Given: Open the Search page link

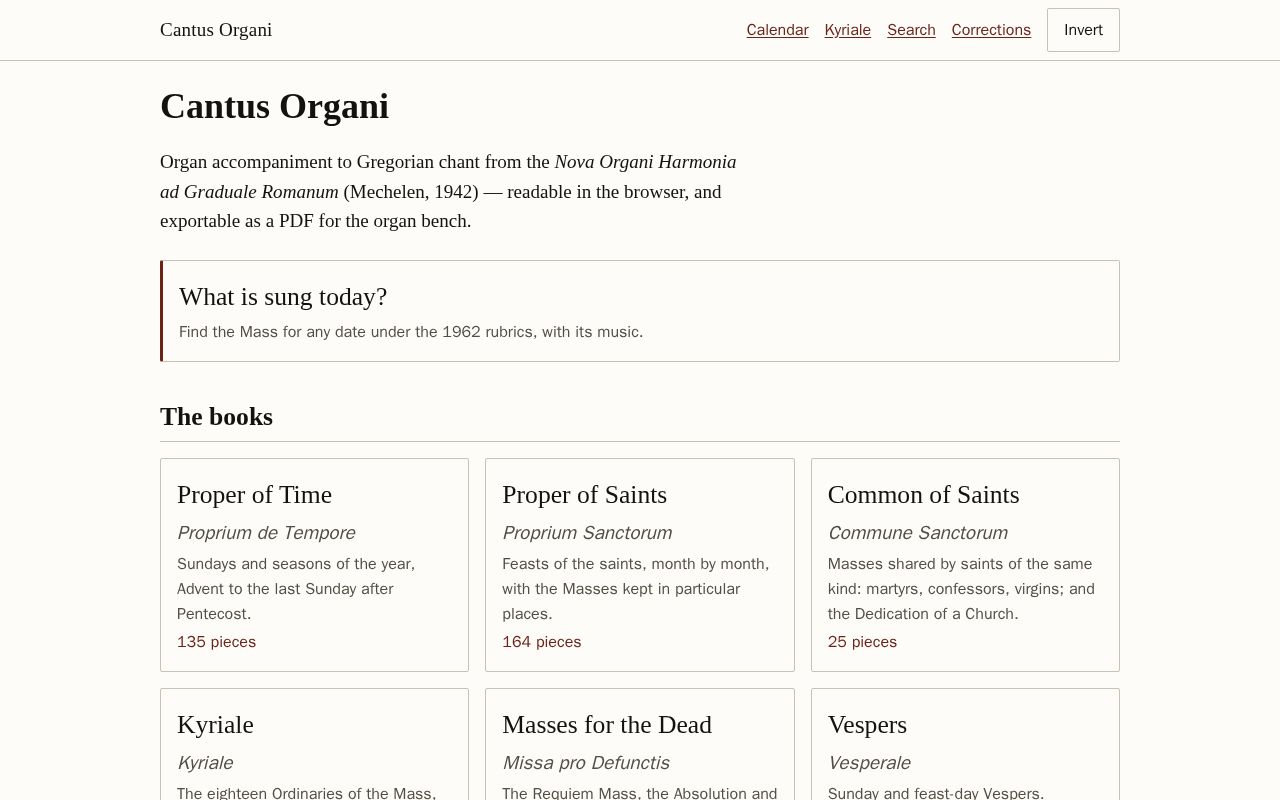Looking at the screenshot, I should (x=911, y=30).
